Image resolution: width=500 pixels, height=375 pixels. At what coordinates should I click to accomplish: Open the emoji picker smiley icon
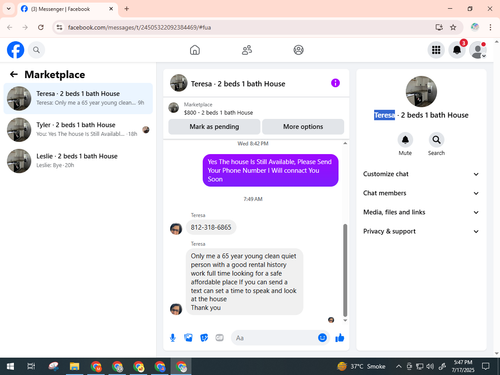pyautogui.click(x=322, y=338)
